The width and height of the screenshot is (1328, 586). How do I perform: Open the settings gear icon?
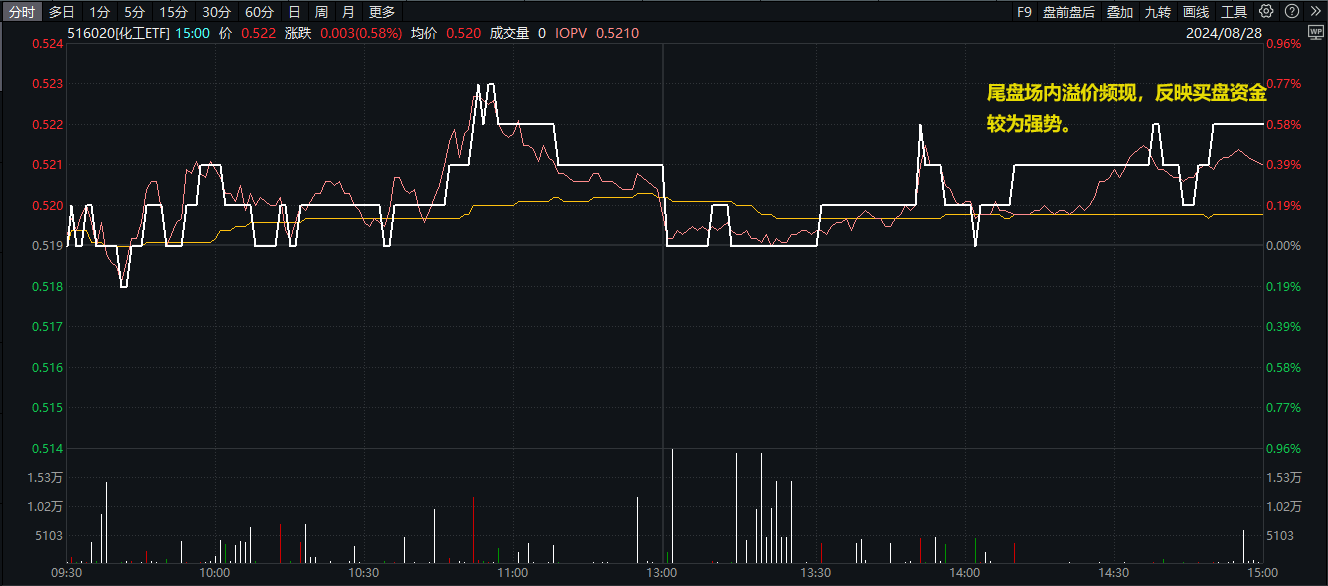click(x=1267, y=12)
